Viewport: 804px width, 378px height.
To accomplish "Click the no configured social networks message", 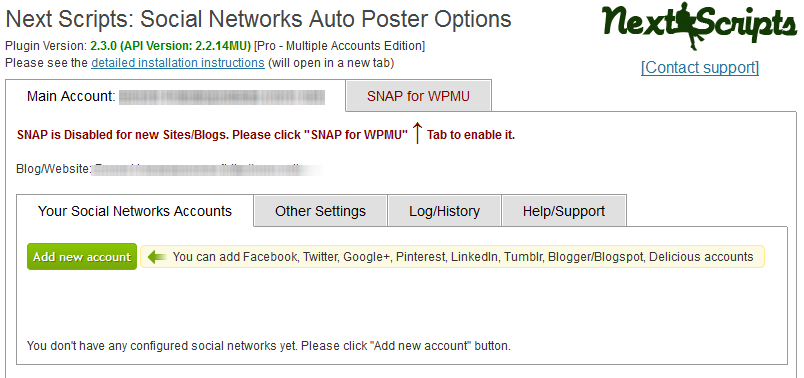I will point(268,346).
